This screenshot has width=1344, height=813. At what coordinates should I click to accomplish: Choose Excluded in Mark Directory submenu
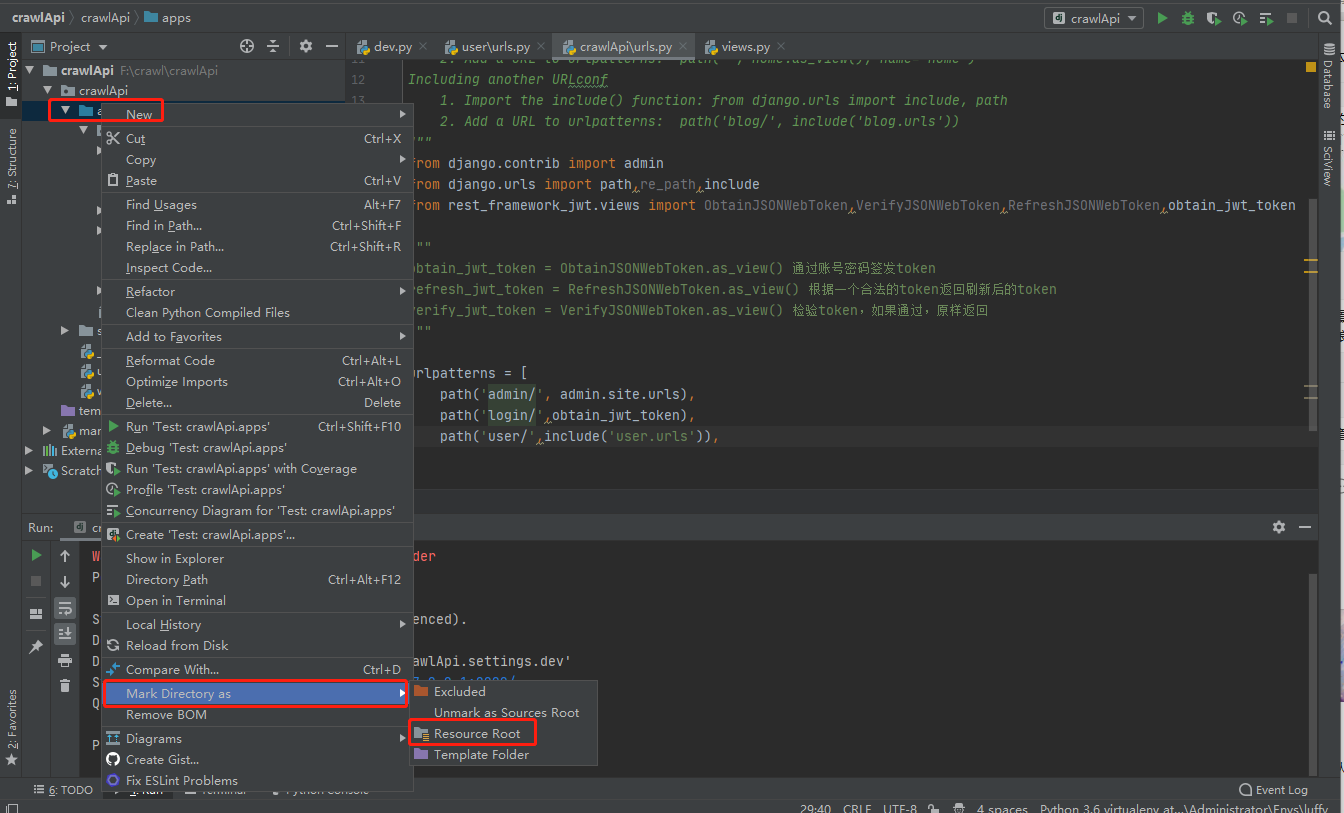coord(504,691)
